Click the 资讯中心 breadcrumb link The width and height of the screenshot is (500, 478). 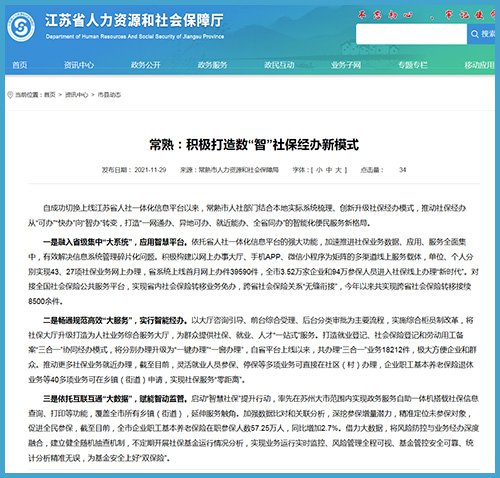76,95
